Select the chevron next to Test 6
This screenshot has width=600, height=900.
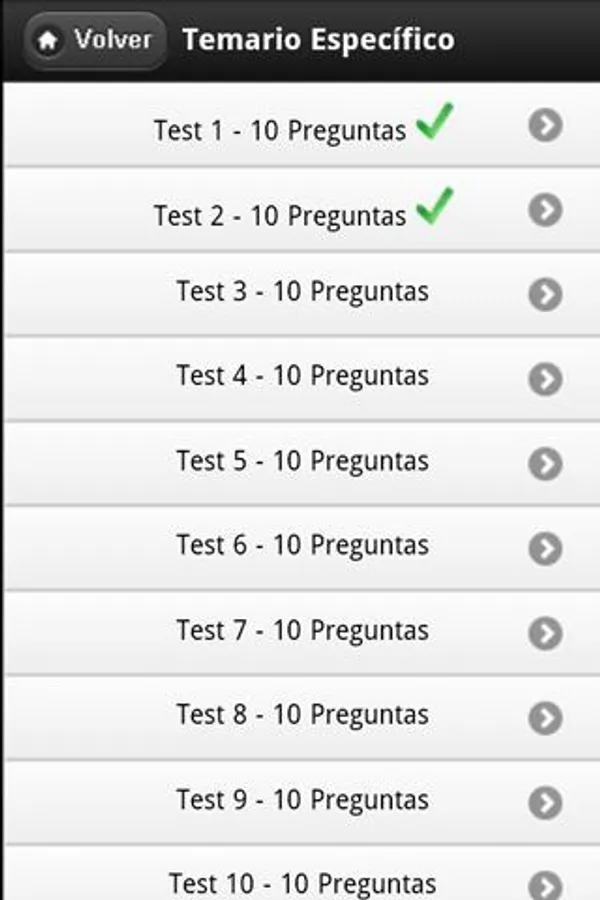coord(545,548)
